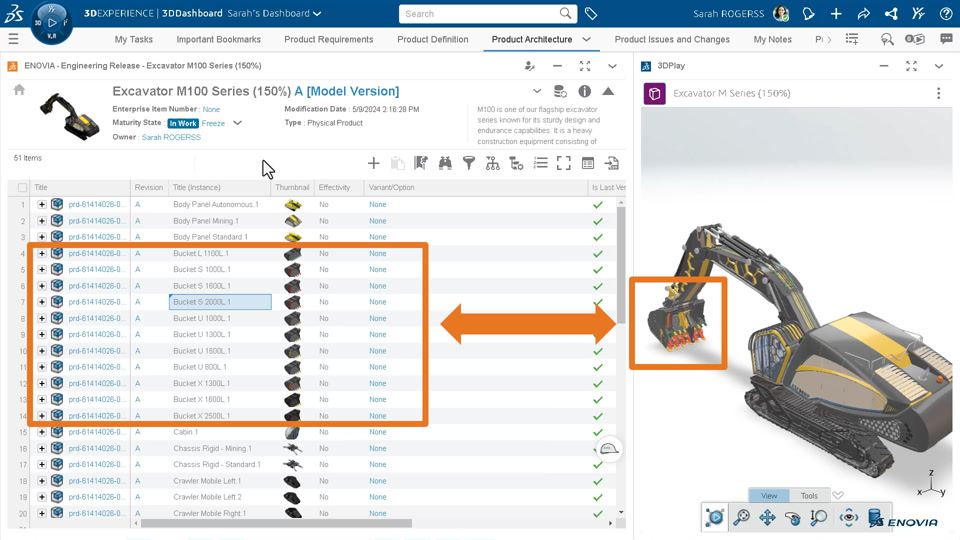Toggle the select-all checkbox in table header
This screenshot has height=540, width=960.
(23, 187)
